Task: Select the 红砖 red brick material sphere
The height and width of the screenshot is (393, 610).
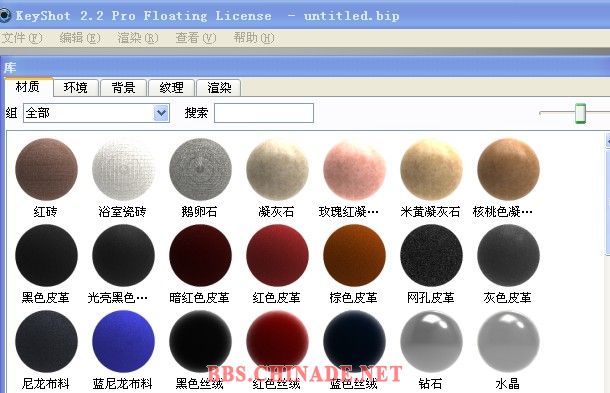Action: pos(46,170)
